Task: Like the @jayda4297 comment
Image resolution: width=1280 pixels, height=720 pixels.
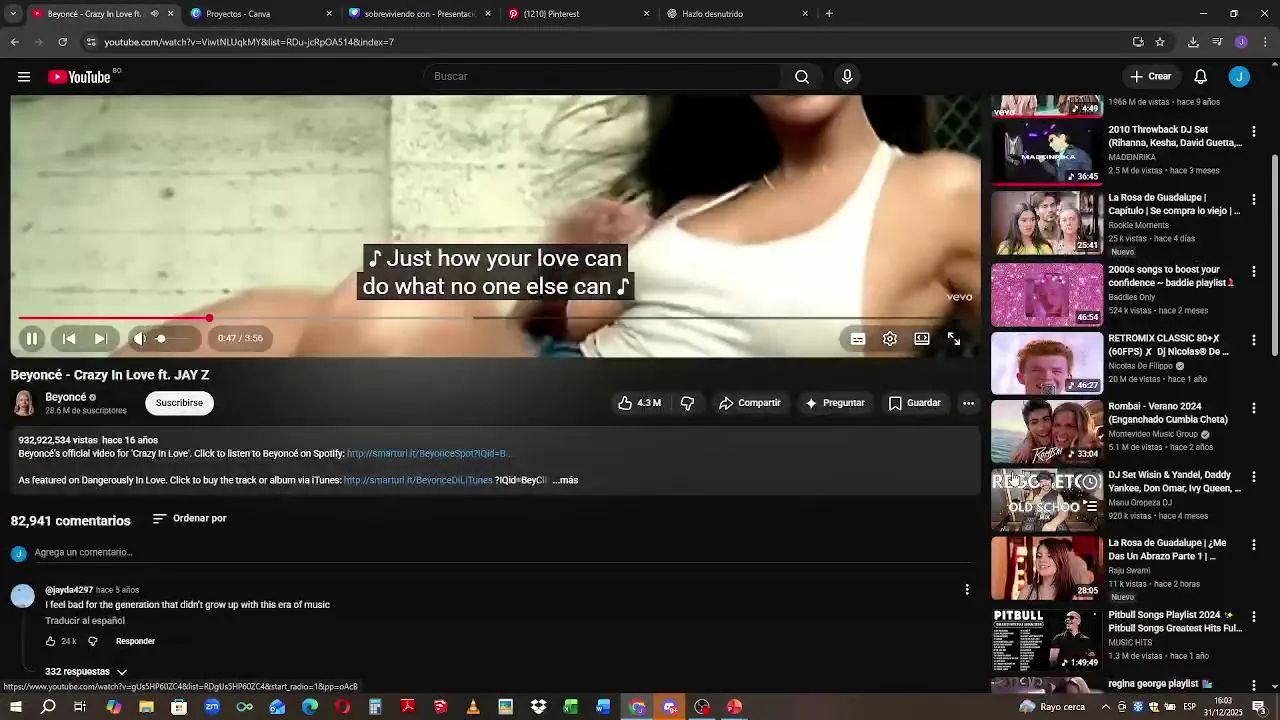Action: 50,642
